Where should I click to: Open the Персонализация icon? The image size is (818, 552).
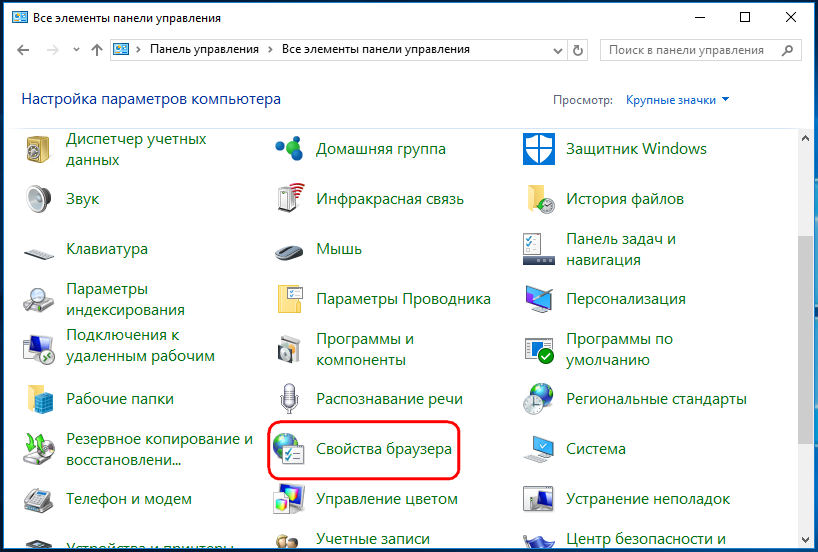coord(539,299)
